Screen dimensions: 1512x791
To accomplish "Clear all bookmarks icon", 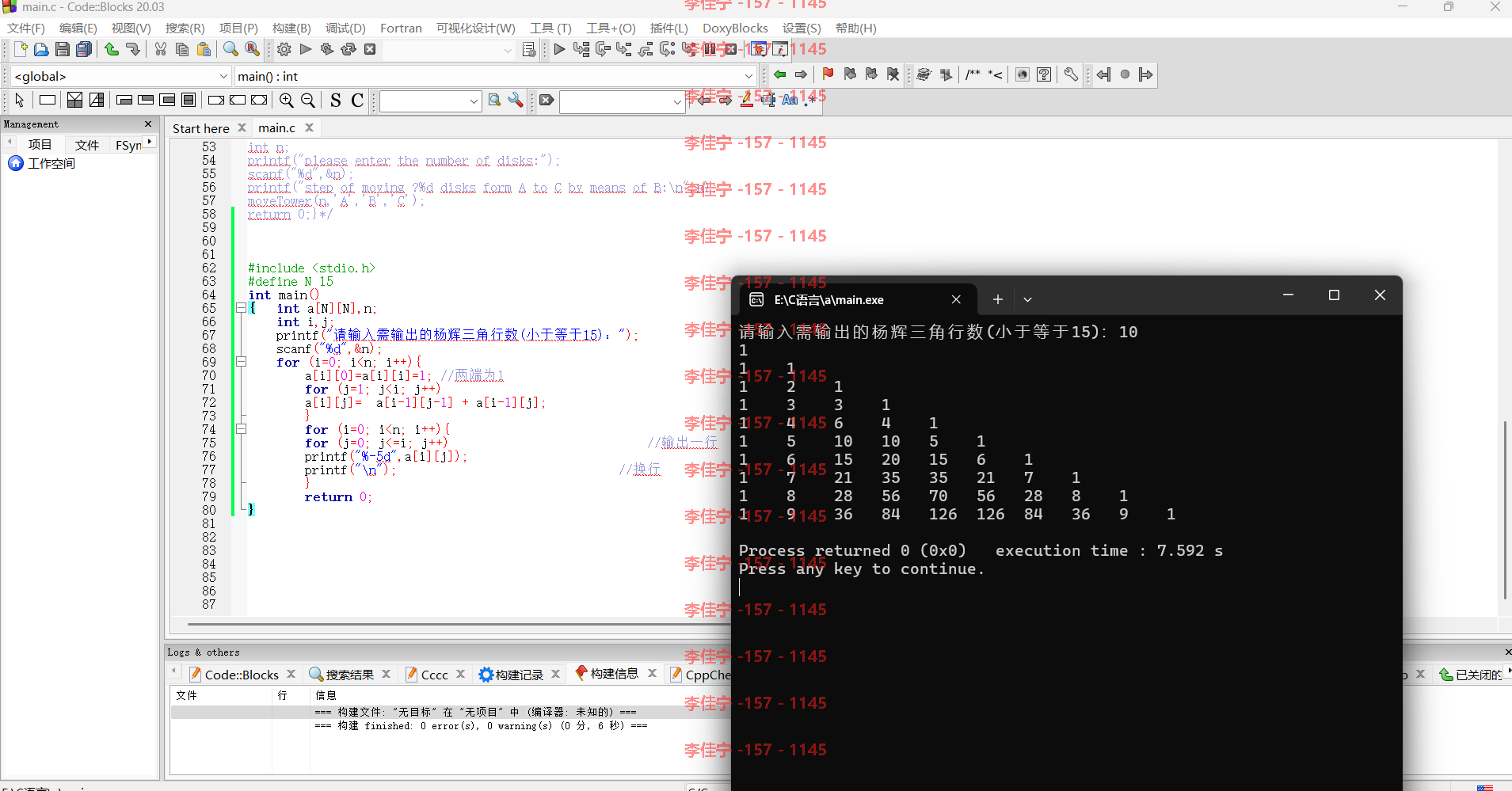I will click(x=893, y=74).
